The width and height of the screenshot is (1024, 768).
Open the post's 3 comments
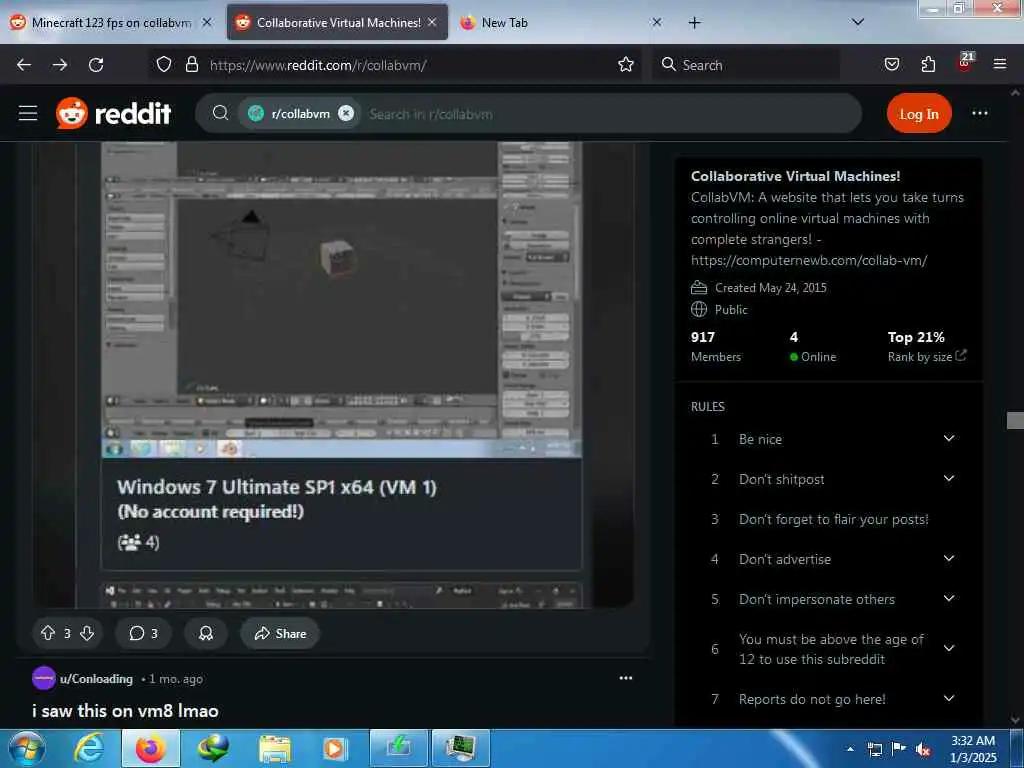point(143,633)
